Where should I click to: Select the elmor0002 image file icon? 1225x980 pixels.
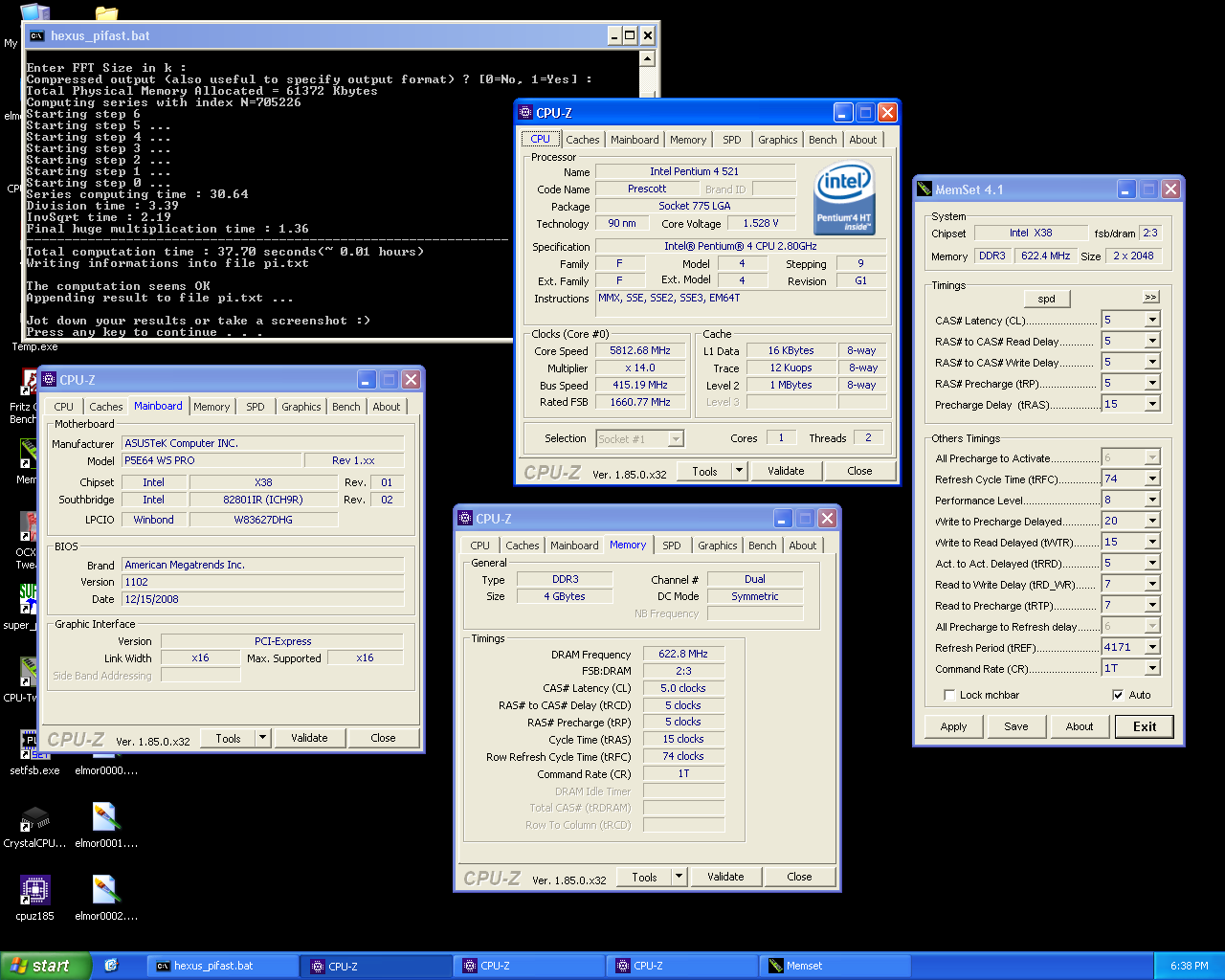[106, 891]
